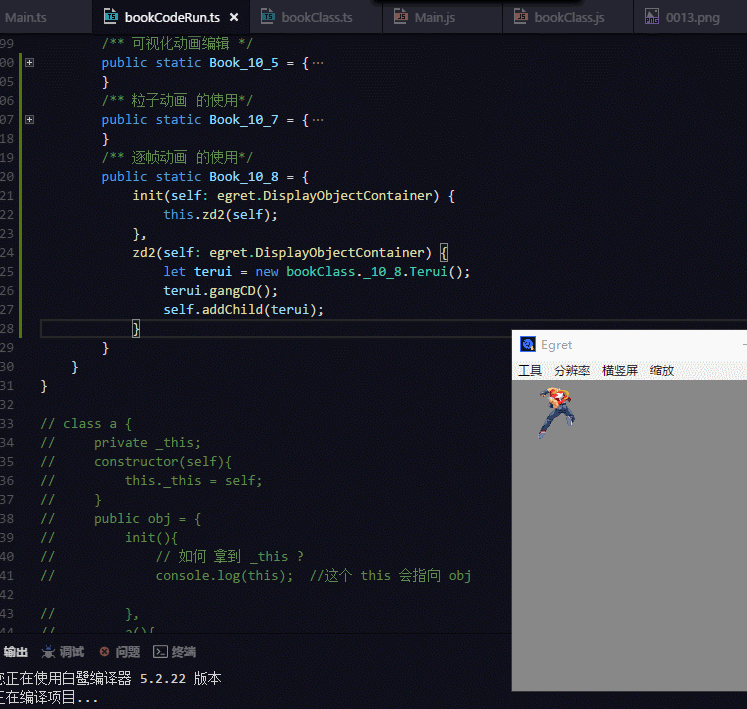Click the terui.gangCD(); code line

pyautogui.click(x=220, y=291)
